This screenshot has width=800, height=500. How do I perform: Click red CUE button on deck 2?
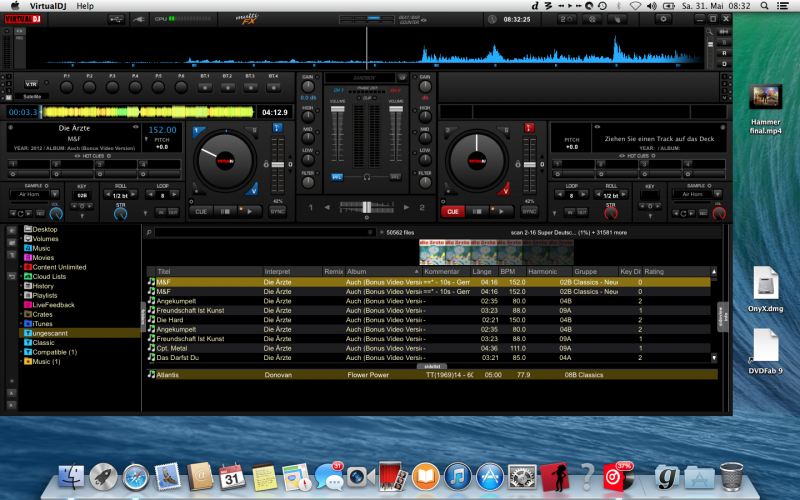point(453,211)
